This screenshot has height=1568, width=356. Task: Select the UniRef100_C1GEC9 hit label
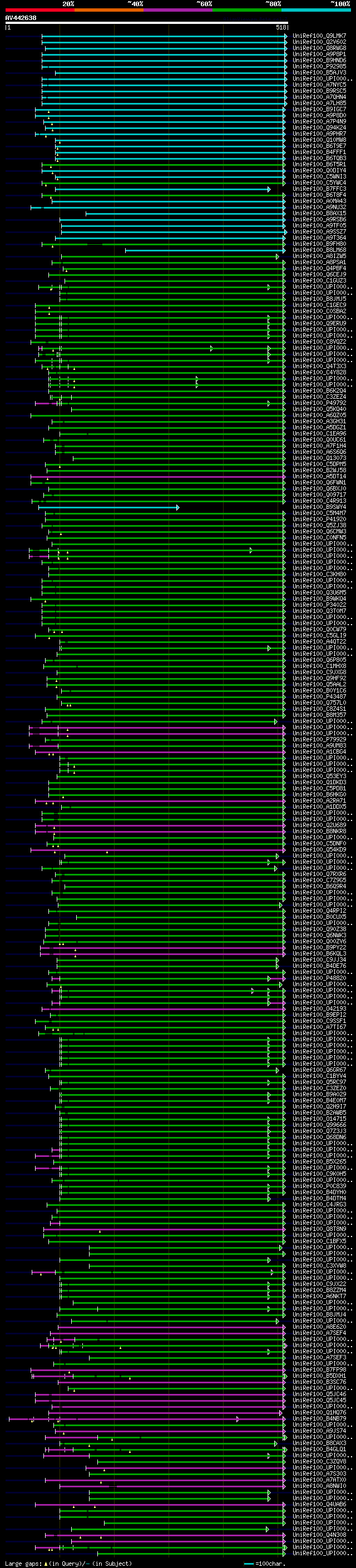coord(319,305)
